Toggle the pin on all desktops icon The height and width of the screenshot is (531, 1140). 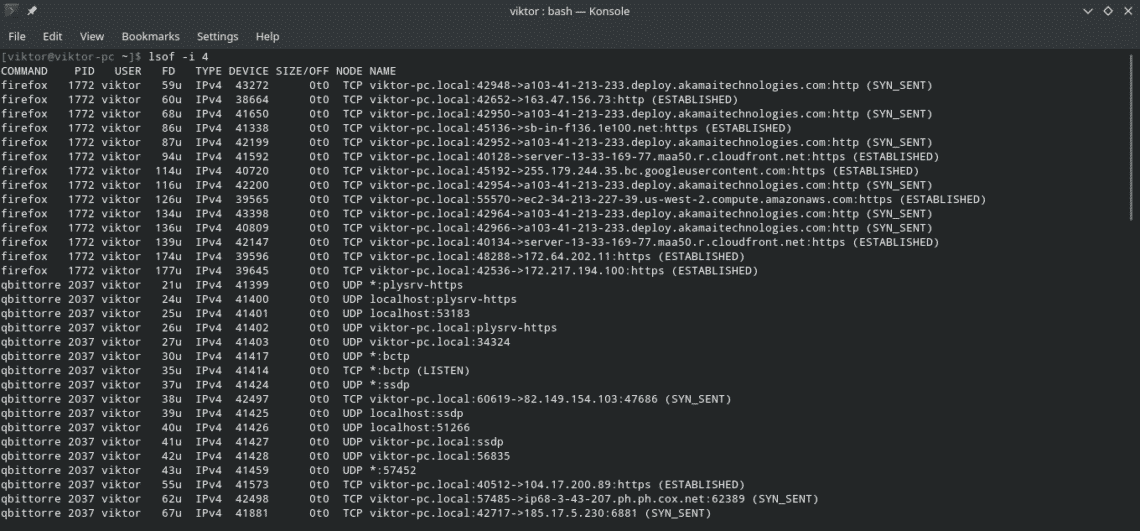tap(32, 11)
